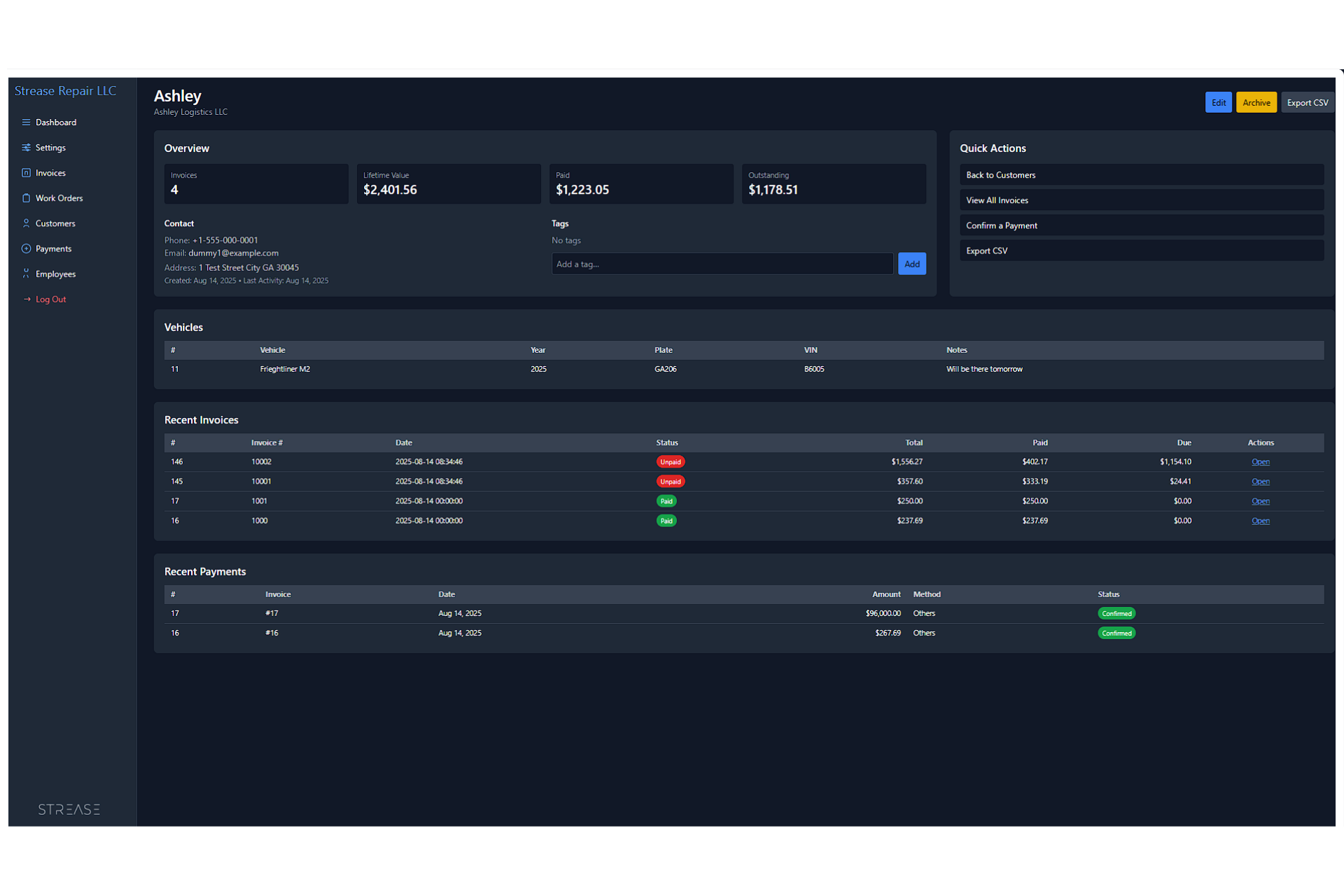1344x896 pixels.
Task: Click the Employees sidebar icon
Action: [x=26, y=274]
